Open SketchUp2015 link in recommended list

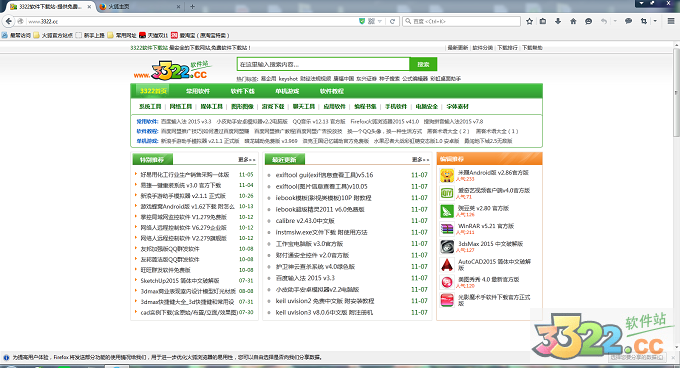[x=180, y=280]
